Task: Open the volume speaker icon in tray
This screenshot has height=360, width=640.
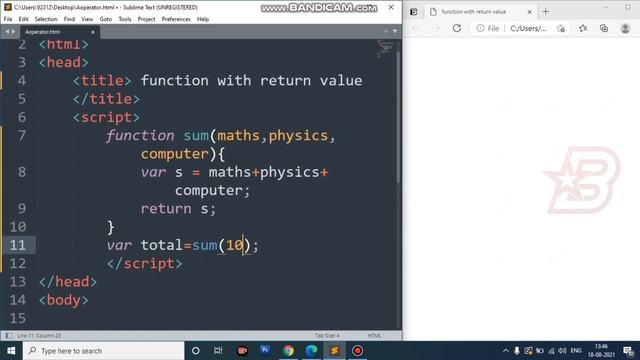Action: point(562,351)
